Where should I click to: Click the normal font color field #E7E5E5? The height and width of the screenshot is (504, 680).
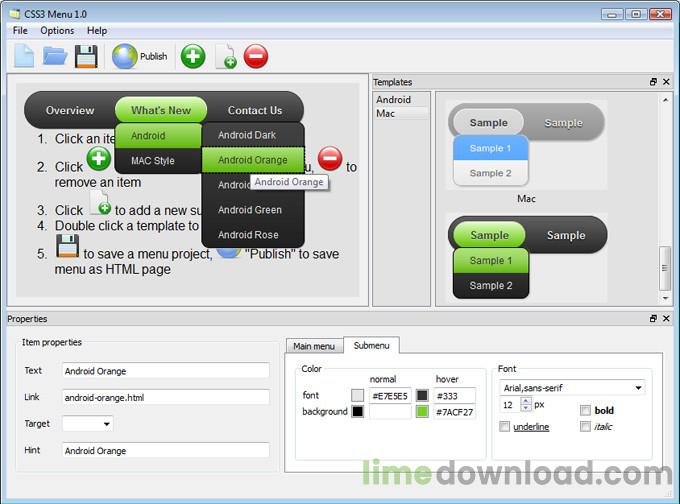pyautogui.click(x=390, y=396)
